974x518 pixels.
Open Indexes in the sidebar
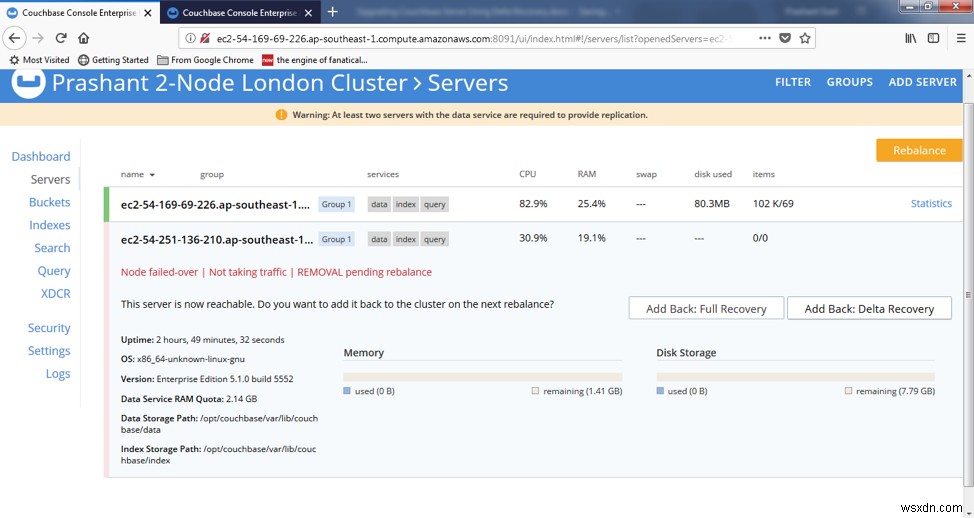coord(49,225)
